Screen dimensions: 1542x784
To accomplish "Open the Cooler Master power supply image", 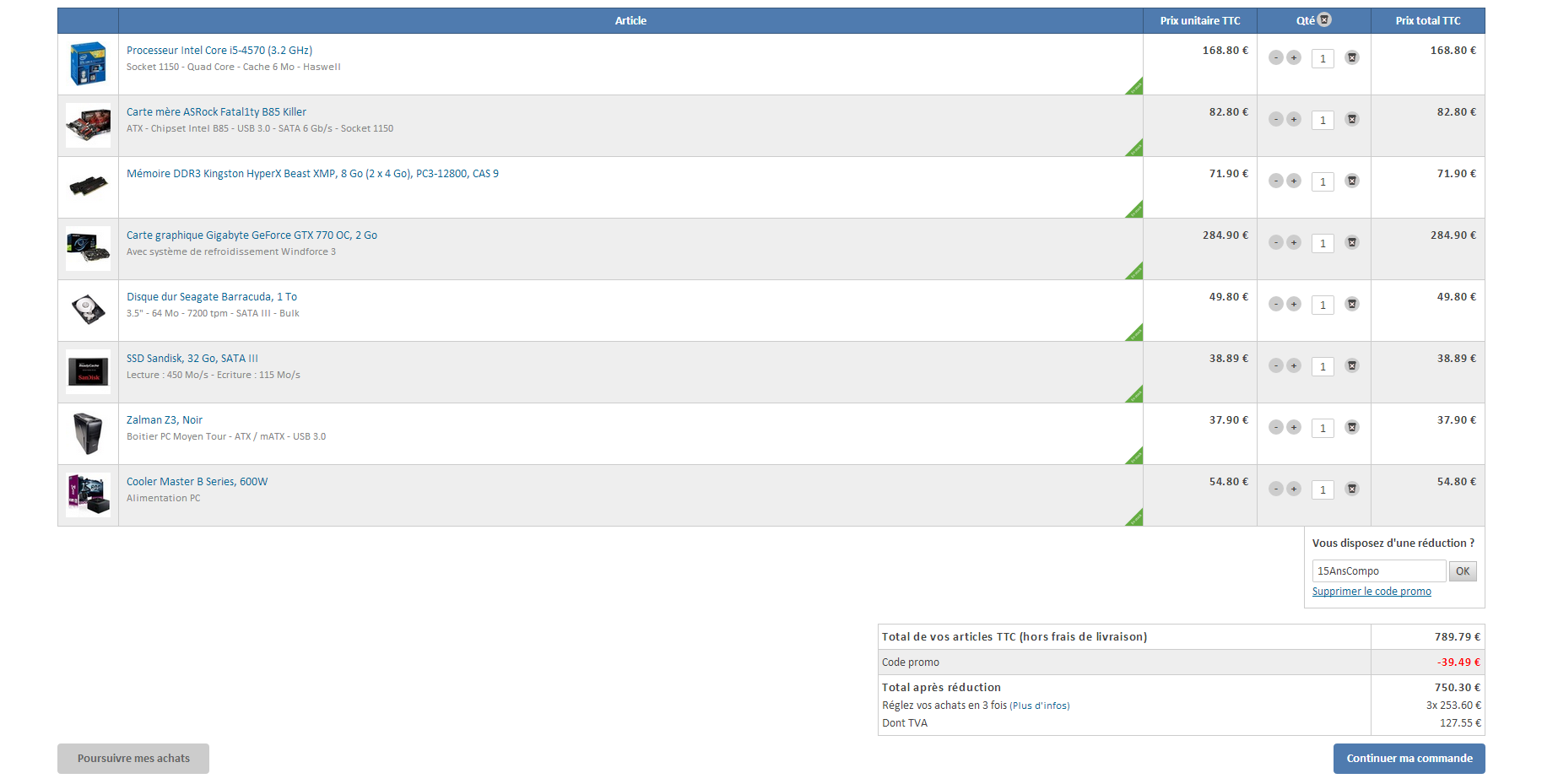I will pos(88,495).
